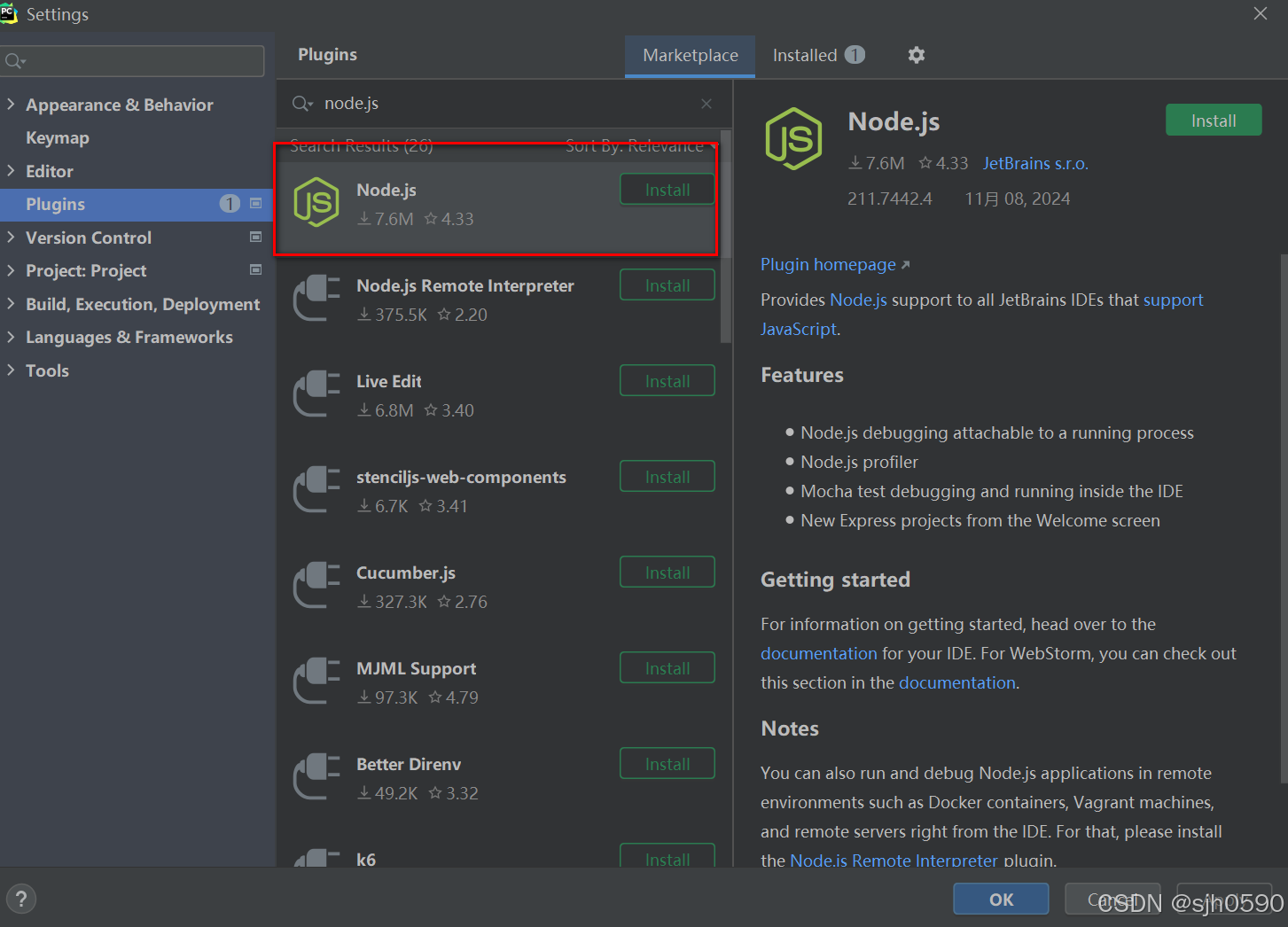Screen dimensions: 1288x927
Task: Open the plugin manager gear icon
Action: (916, 55)
